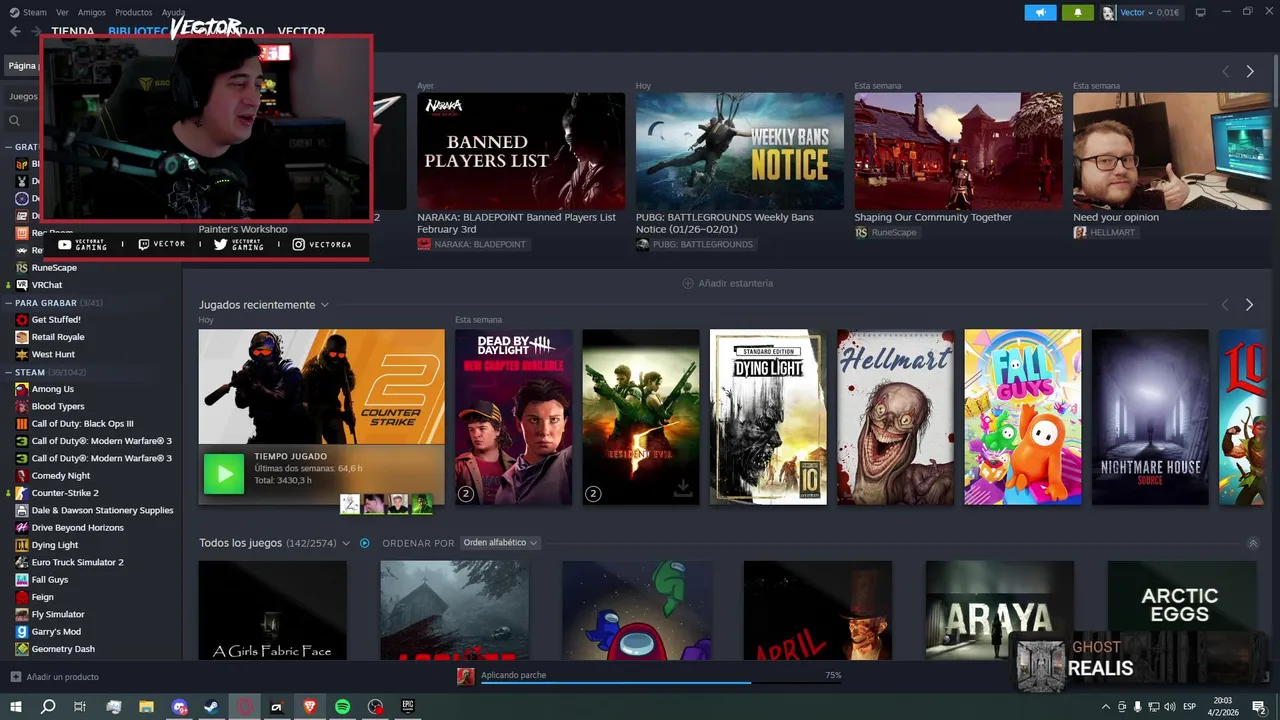Advance Jugados recientemente shelf with right arrow
Image resolution: width=1280 pixels, height=720 pixels.
tap(1250, 305)
